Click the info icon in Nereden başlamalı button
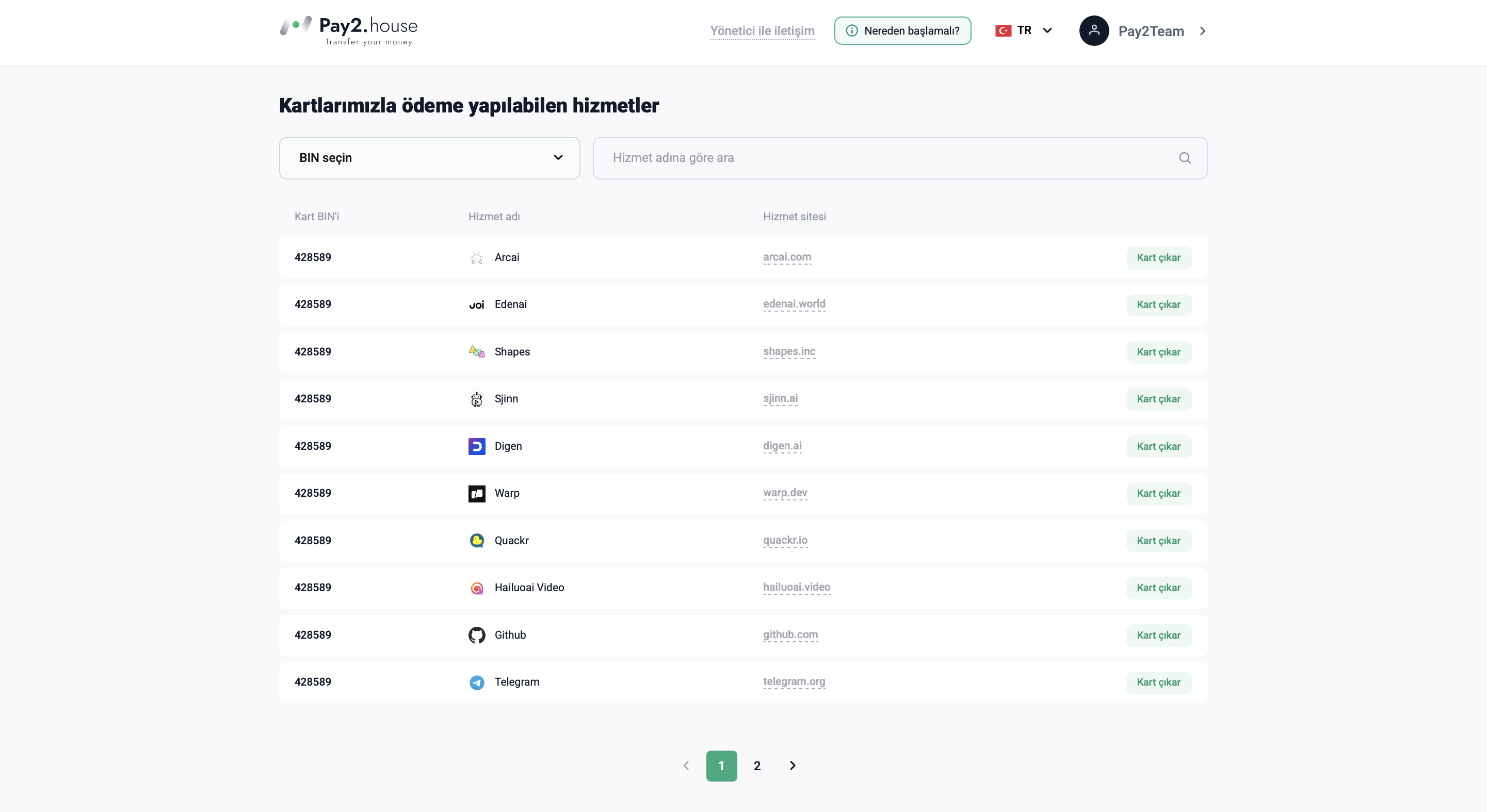The width and height of the screenshot is (1487, 812). [851, 30]
